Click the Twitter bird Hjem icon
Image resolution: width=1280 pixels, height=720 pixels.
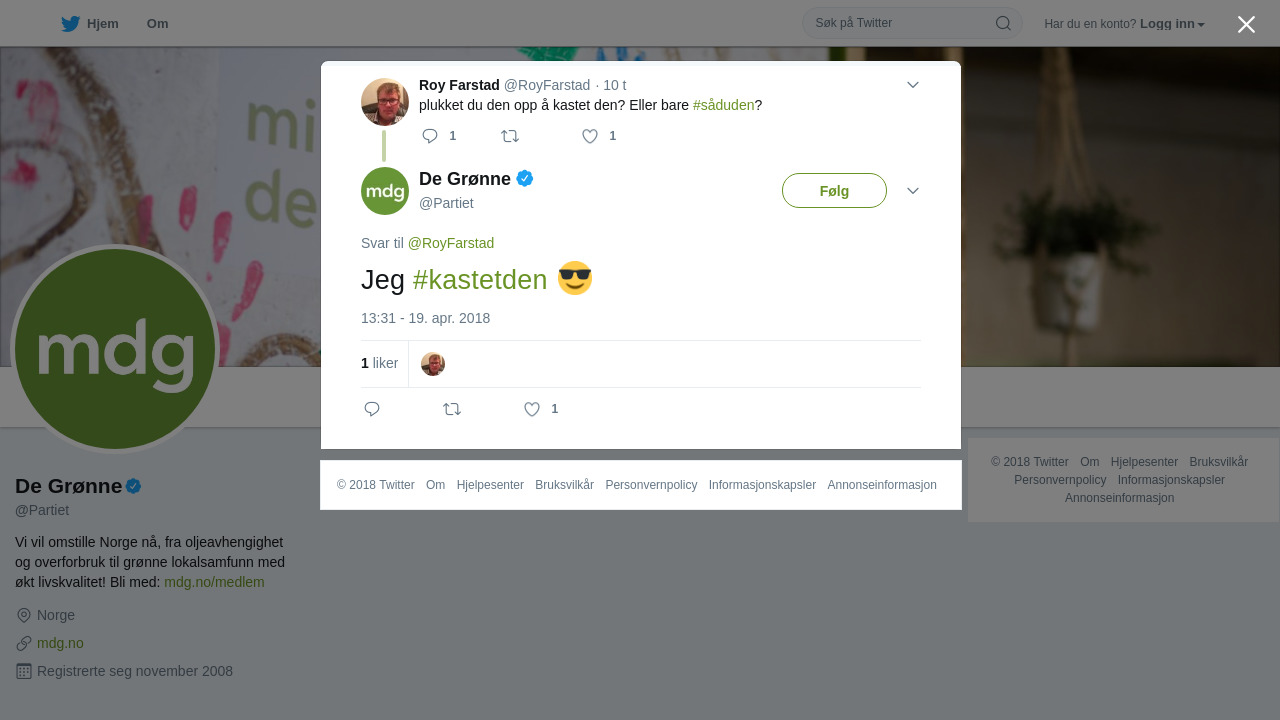click(x=70, y=24)
